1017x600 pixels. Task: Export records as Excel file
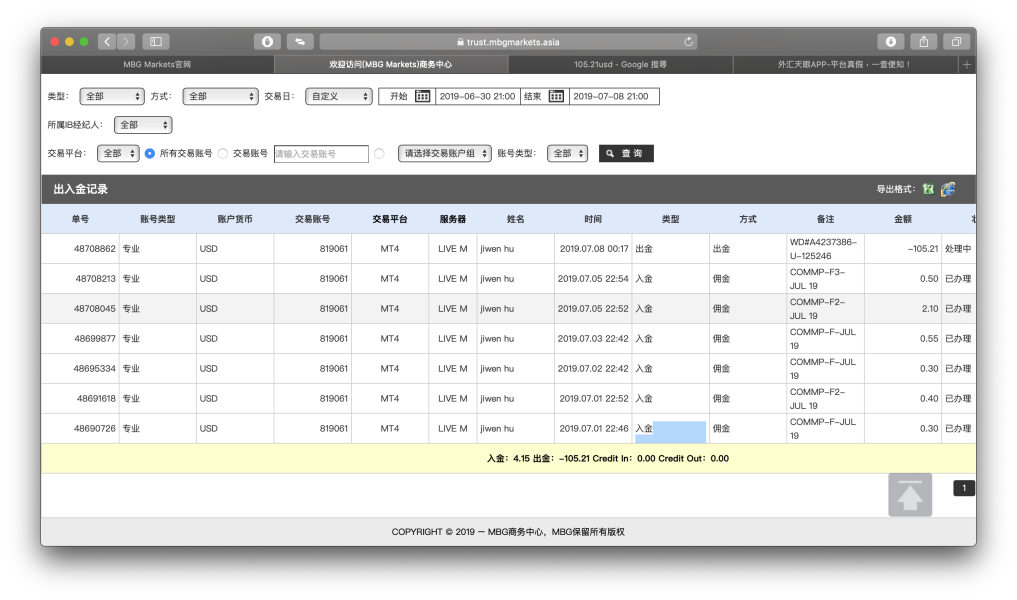click(928, 189)
